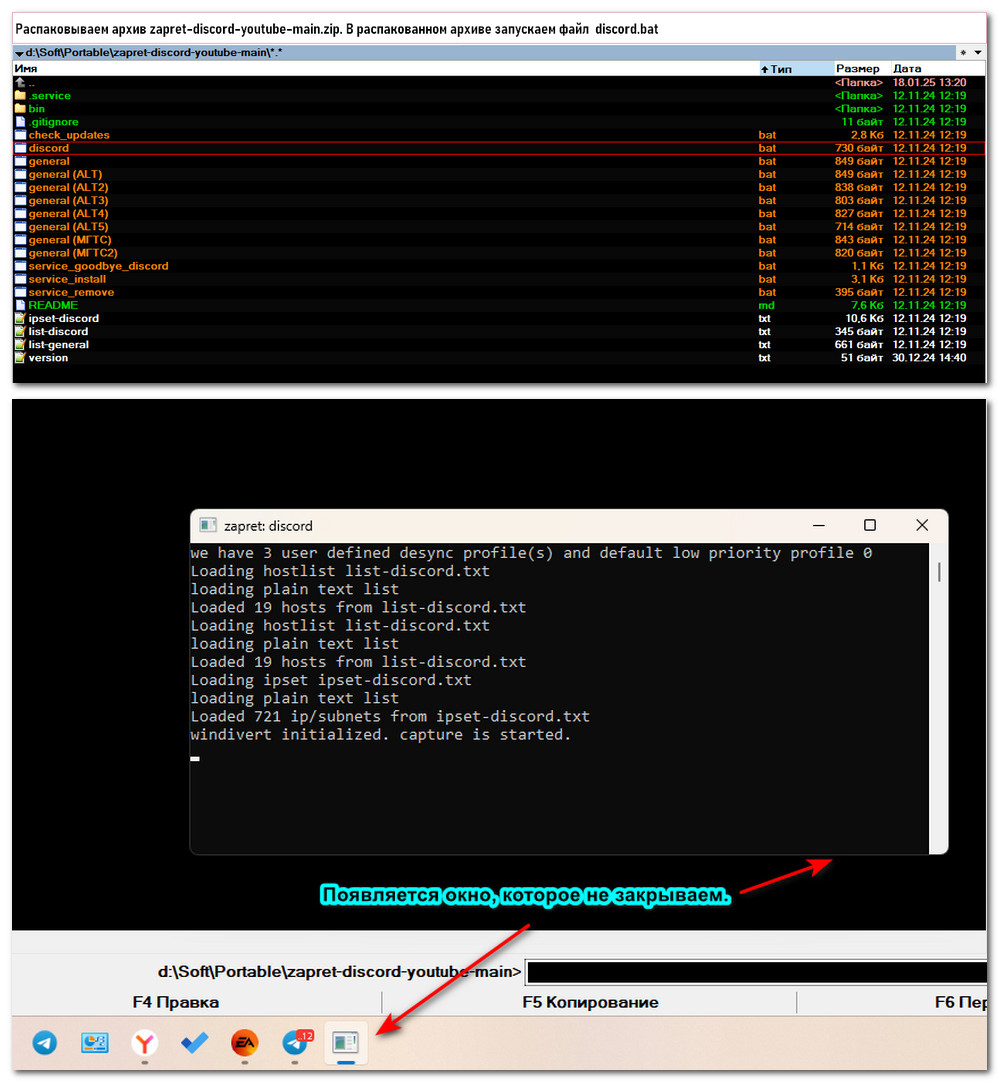
Task: Select the service_install file
Action: pos(499,279)
